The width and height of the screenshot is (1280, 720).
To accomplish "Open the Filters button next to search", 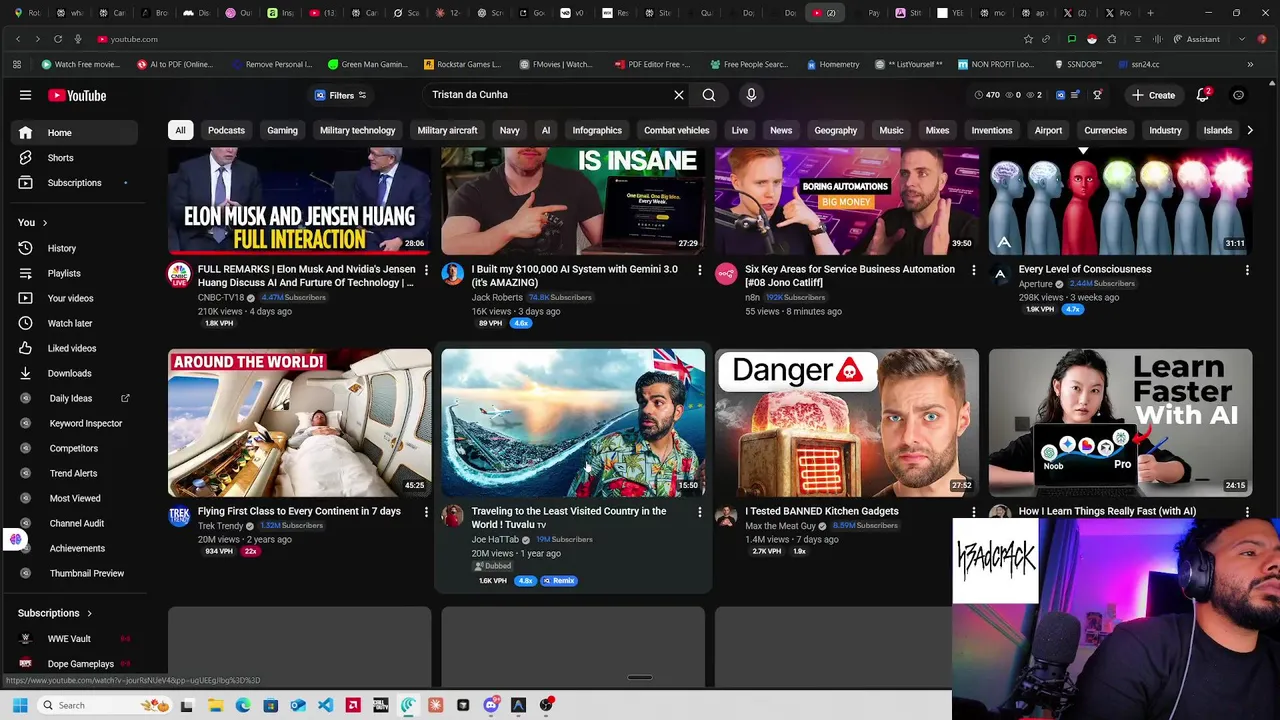I will tap(341, 95).
